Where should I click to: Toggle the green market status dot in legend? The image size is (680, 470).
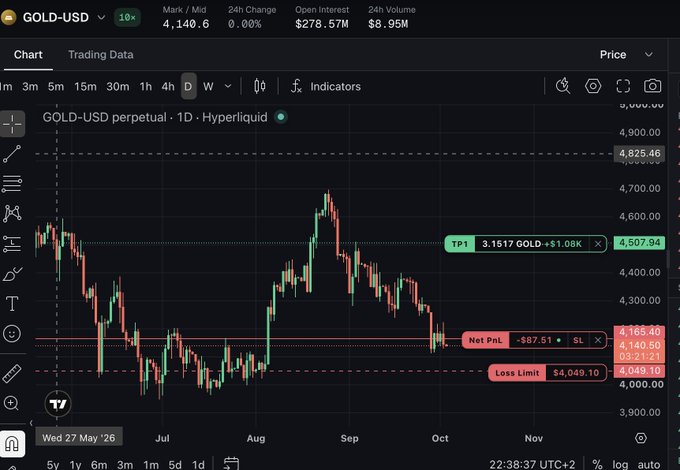point(281,117)
